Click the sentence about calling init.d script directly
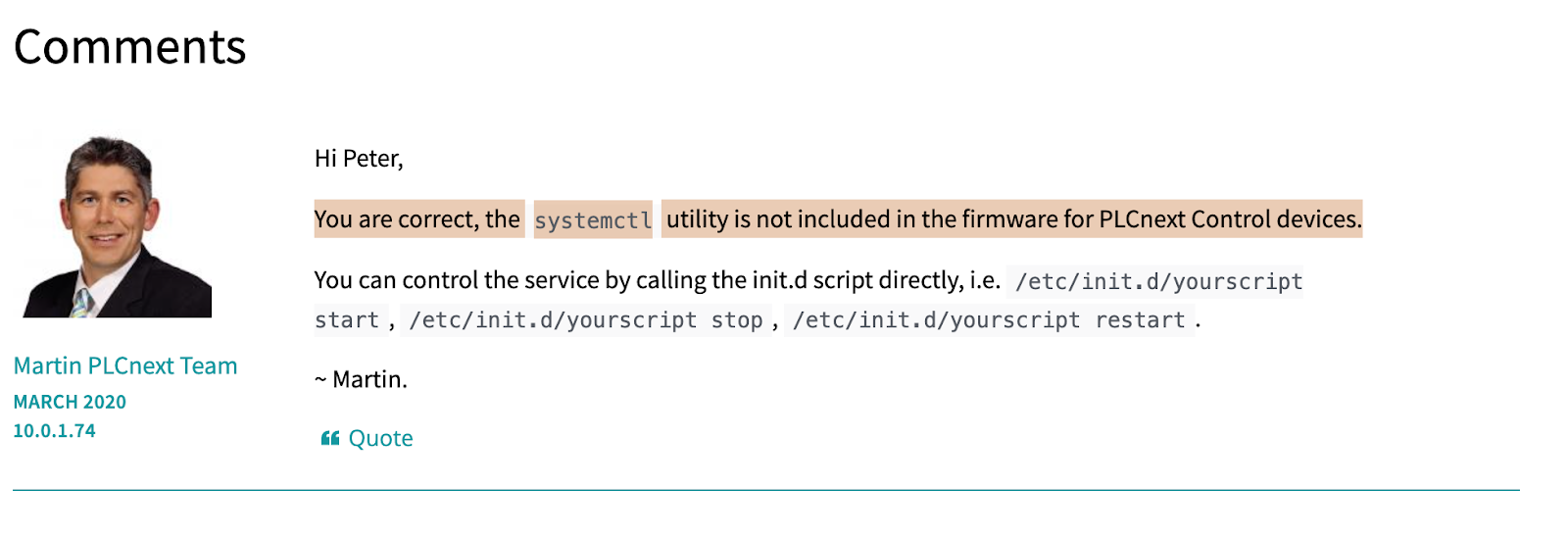The width and height of the screenshot is (1568, 535). [657, 280]
